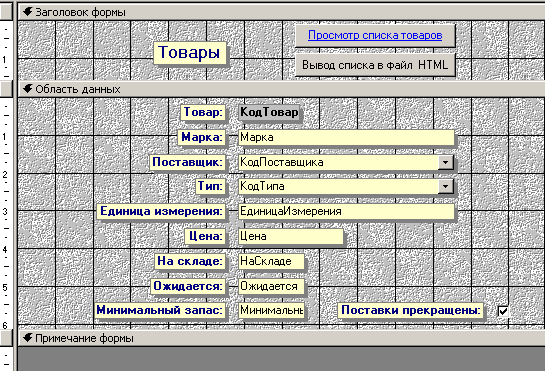The width and height of the screenshot is (545, 371).
Task: Click the Вывод списка в файл HTML button
Action: click(375, 65)
